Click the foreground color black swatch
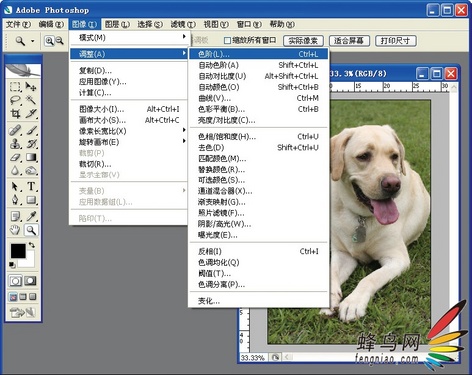 (x=18, y=251)
